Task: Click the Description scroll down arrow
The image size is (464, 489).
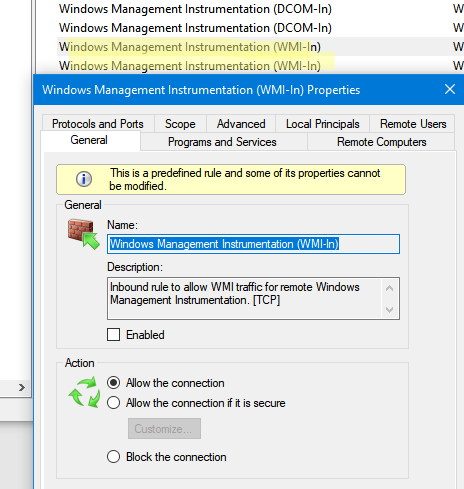Action: click(389, 310)
